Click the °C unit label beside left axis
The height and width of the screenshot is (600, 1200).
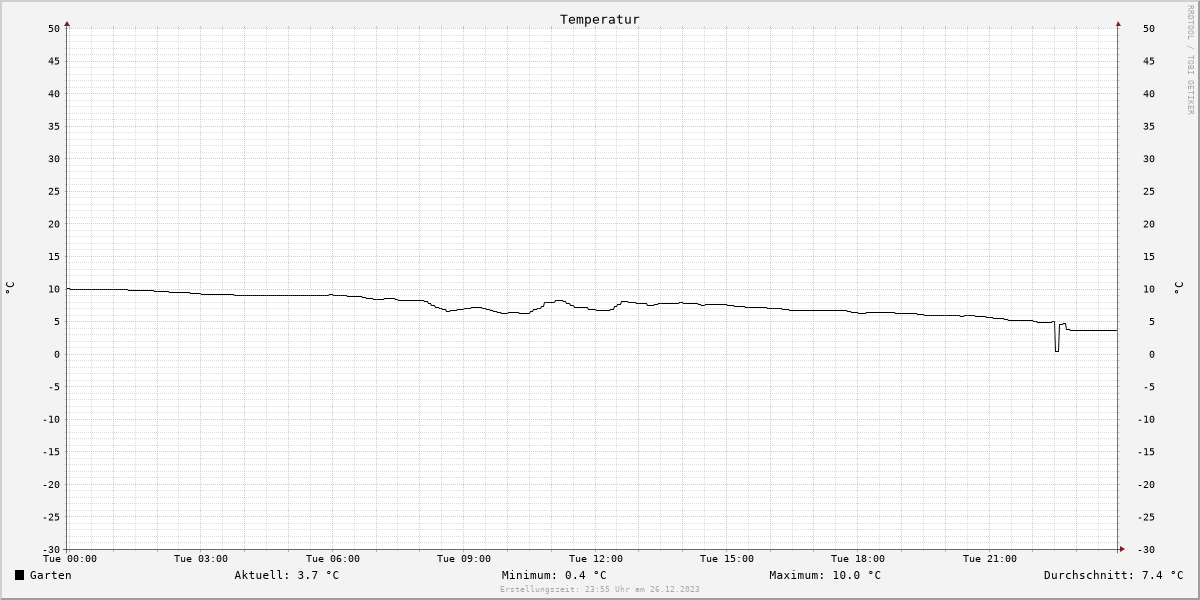pyautogui.click(x=10, y=288)
